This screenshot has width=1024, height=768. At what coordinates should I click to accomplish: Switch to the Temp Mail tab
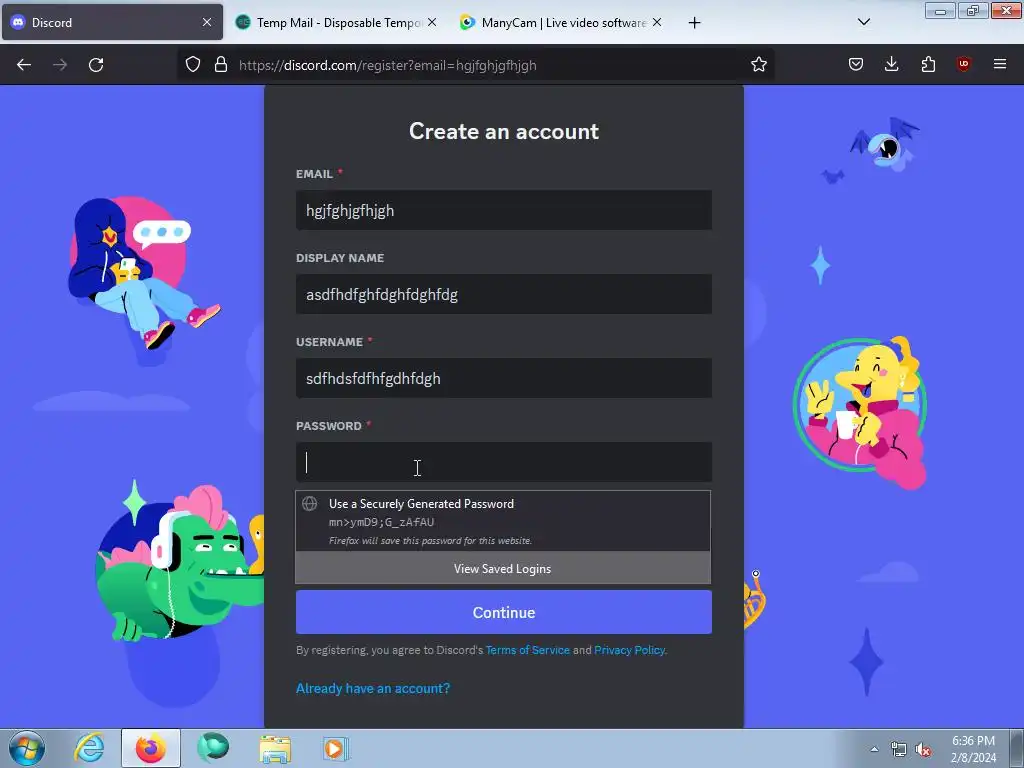[336, 23]
